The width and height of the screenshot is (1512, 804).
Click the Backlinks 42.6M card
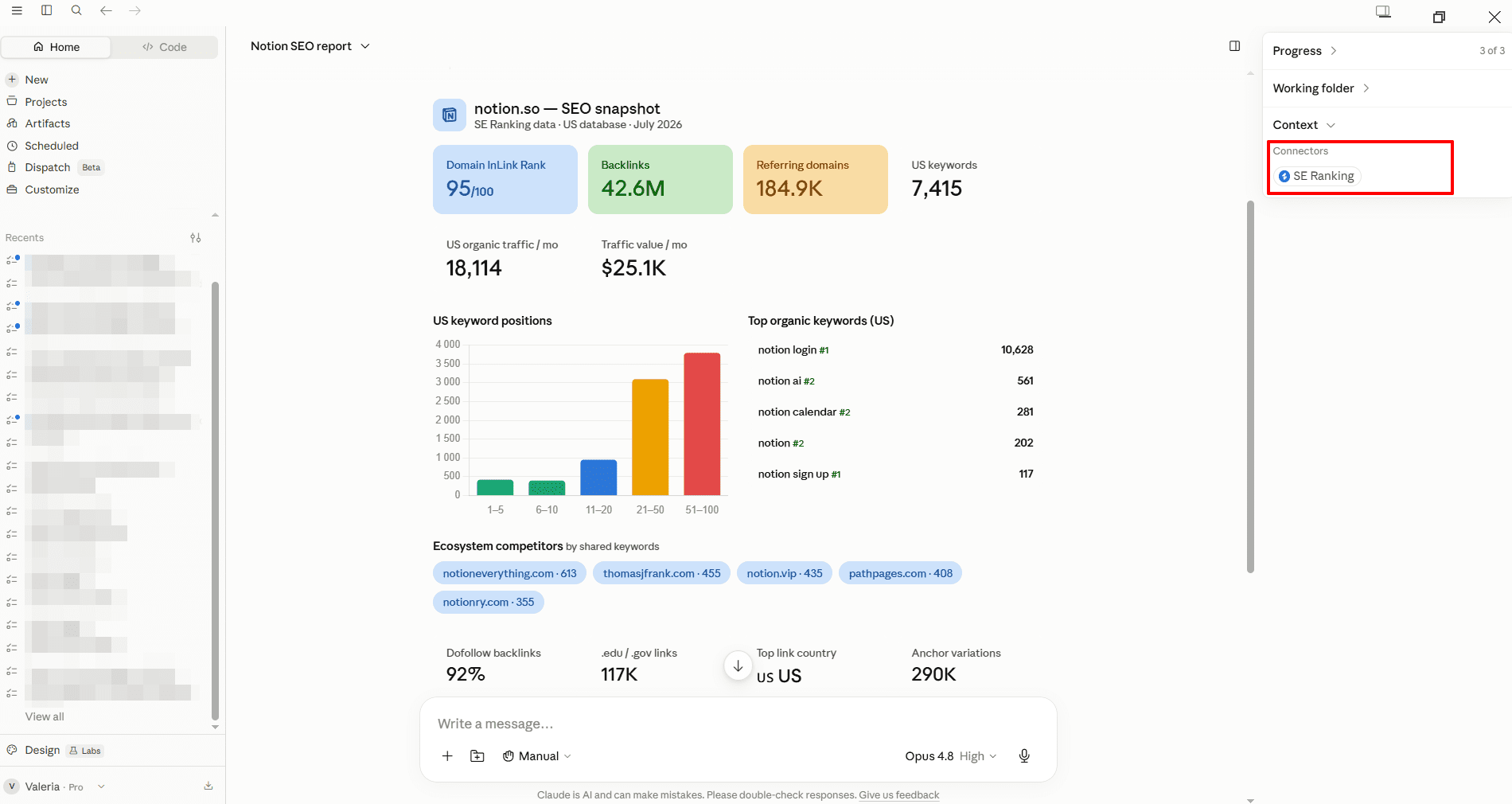point(661,179)
